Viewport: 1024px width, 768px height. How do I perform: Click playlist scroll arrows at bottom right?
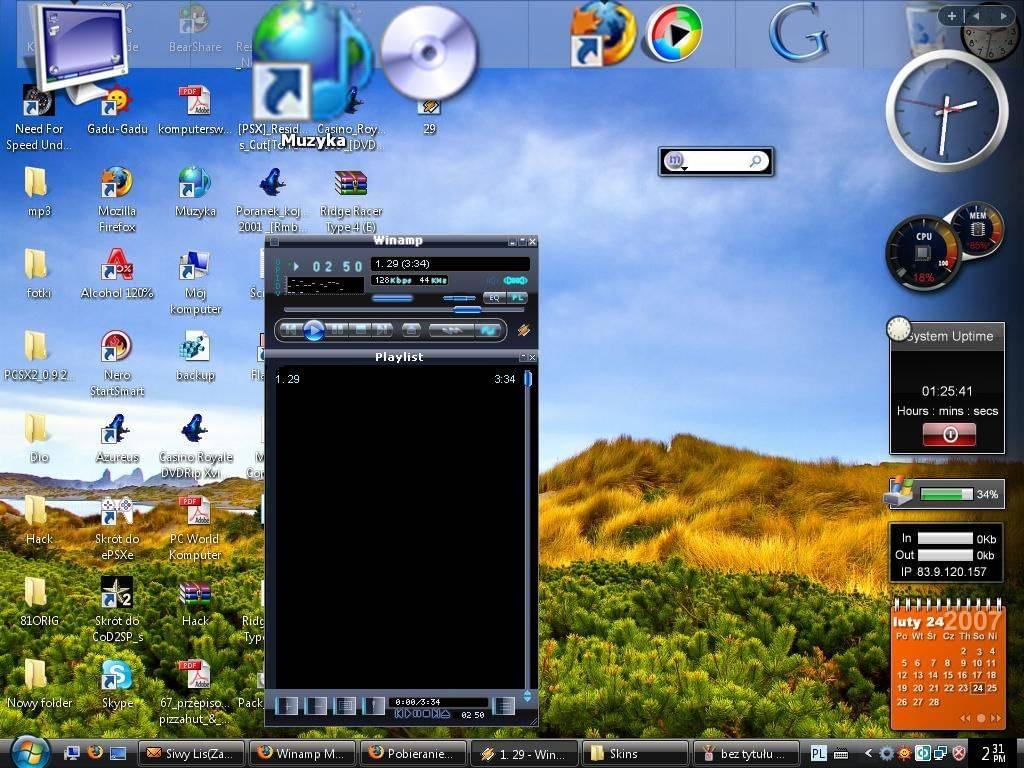528,696
